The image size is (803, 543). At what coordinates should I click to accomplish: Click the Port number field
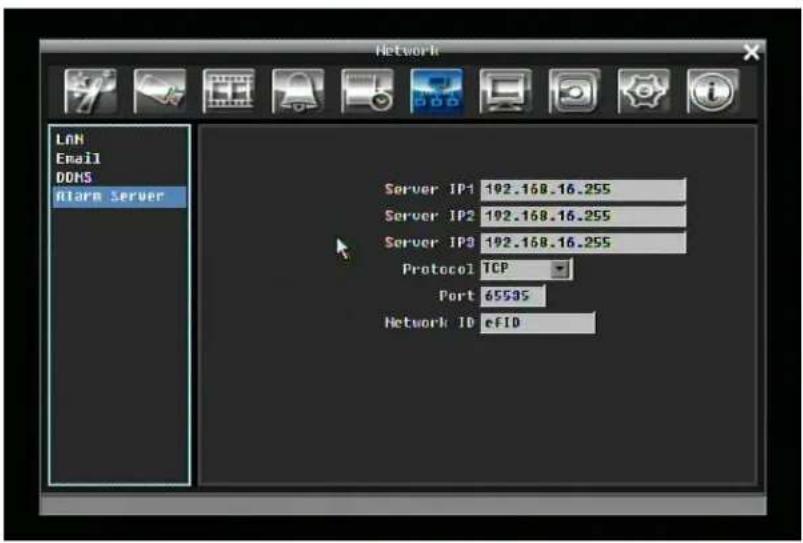(513, 296)
